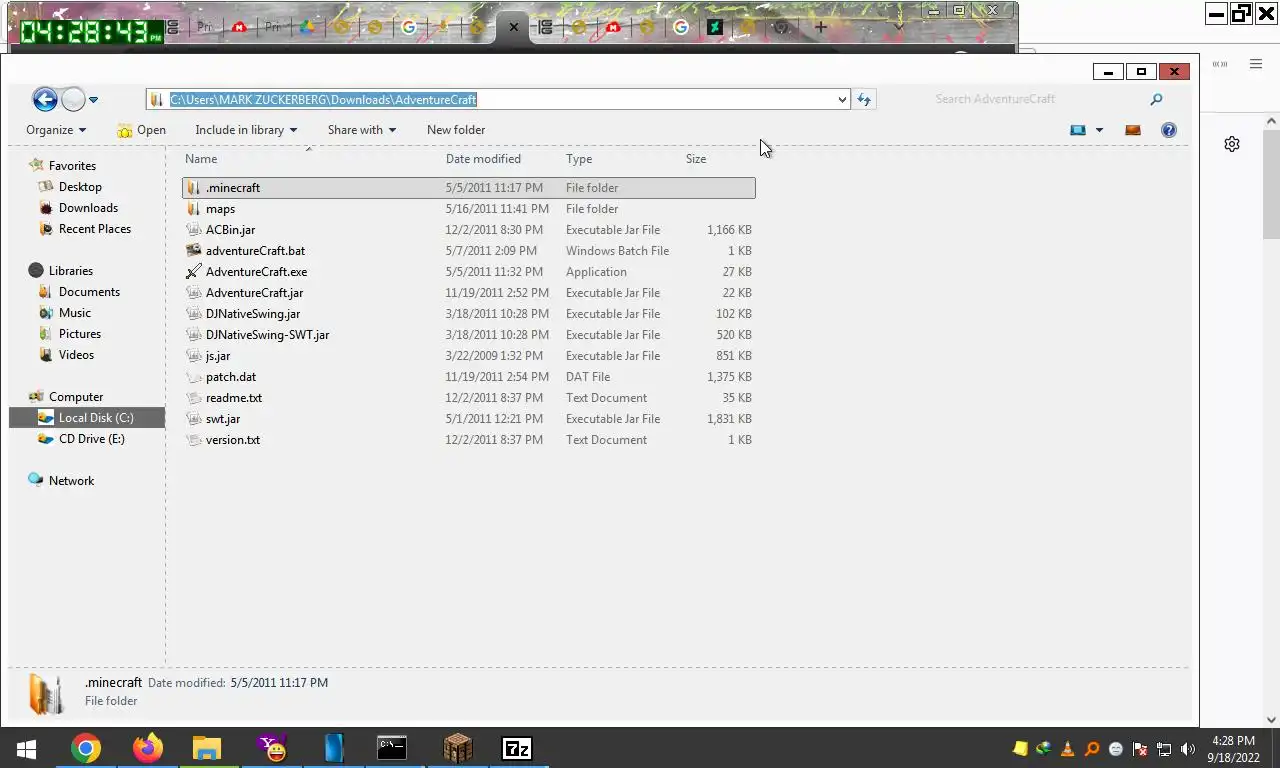Click the volume speaker tray icon
Screen dimensions: 1280x768
1188,749
